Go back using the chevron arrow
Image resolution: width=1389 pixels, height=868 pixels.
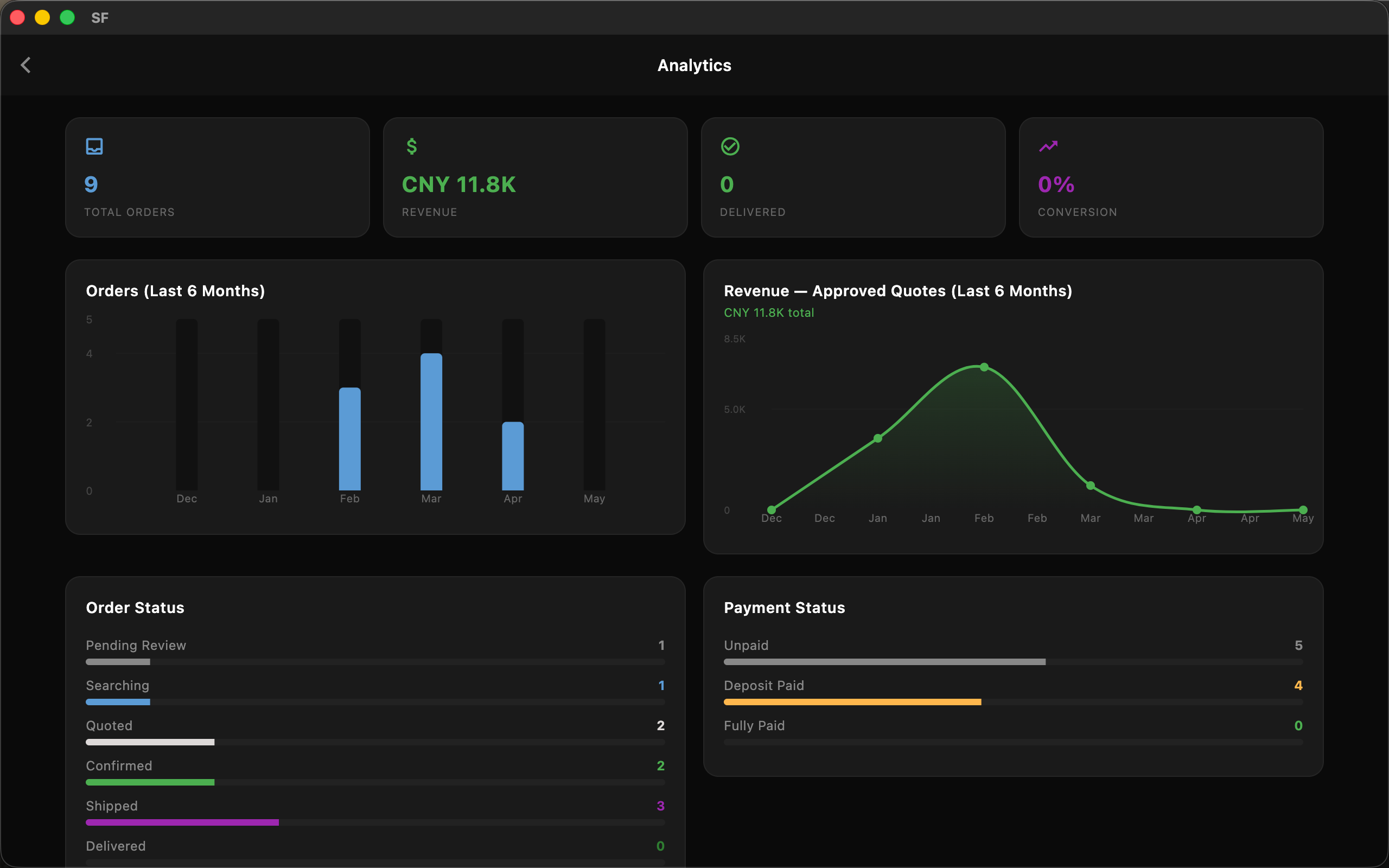[26, 65]
